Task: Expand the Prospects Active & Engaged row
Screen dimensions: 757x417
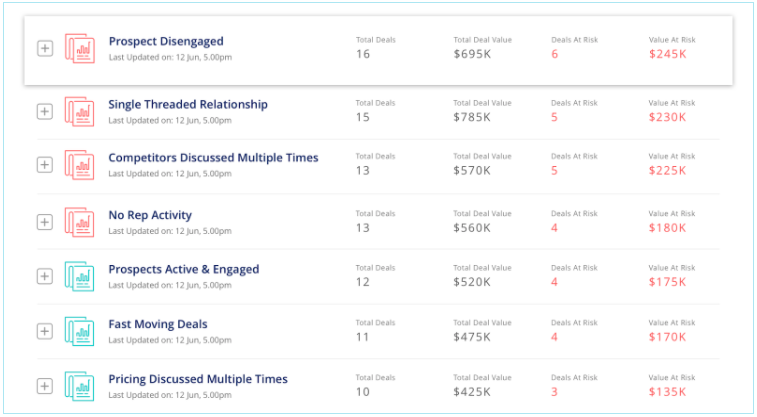Action: point(44,276)
